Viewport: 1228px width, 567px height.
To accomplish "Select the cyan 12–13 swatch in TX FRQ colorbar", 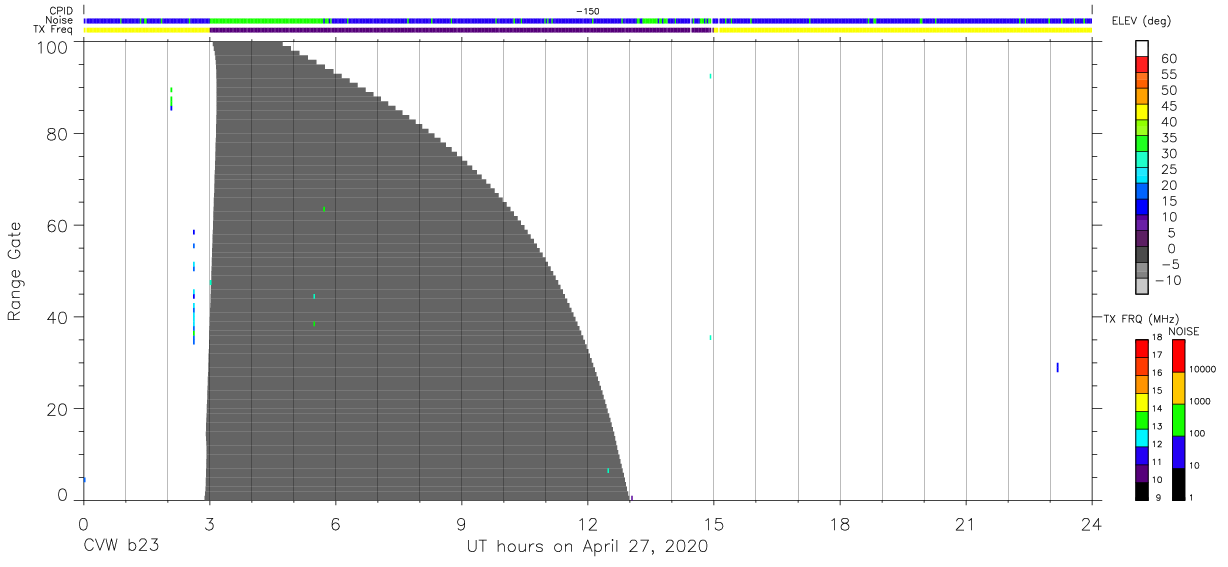I will click(x=1141, y=438).
